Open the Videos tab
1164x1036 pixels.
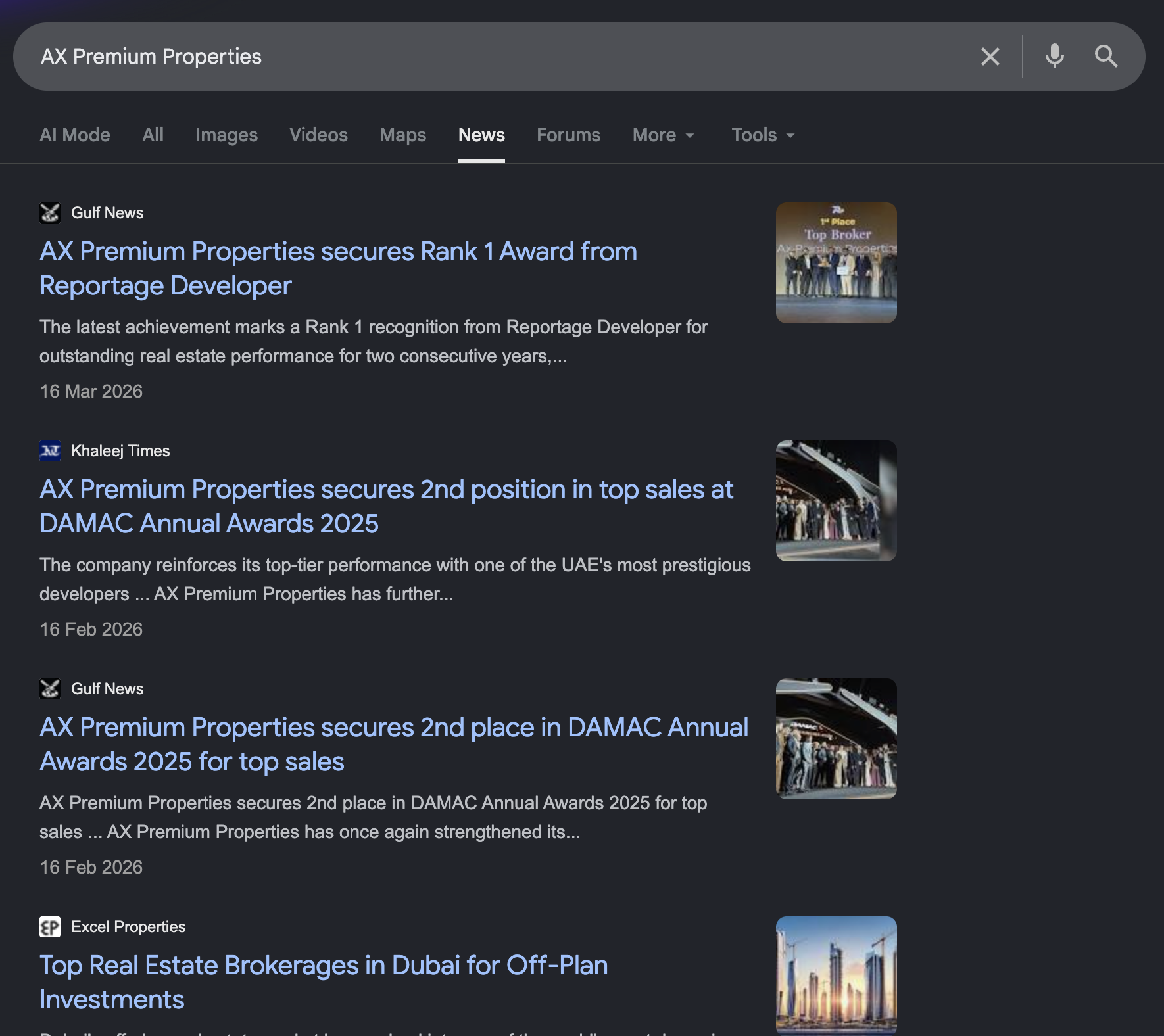click(319, 135)
